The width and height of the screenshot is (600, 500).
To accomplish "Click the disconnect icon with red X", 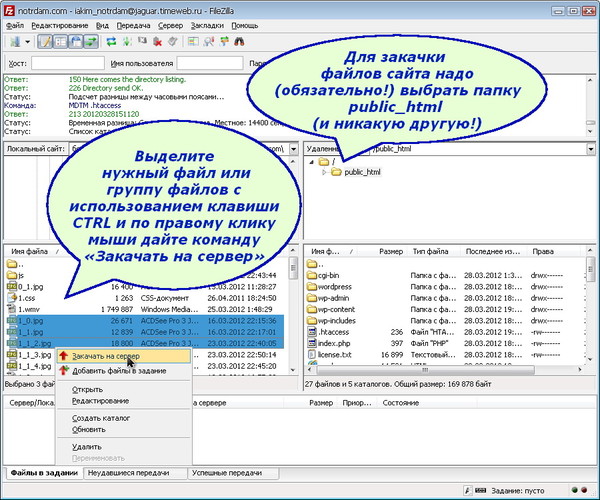I will pos(157,42).
